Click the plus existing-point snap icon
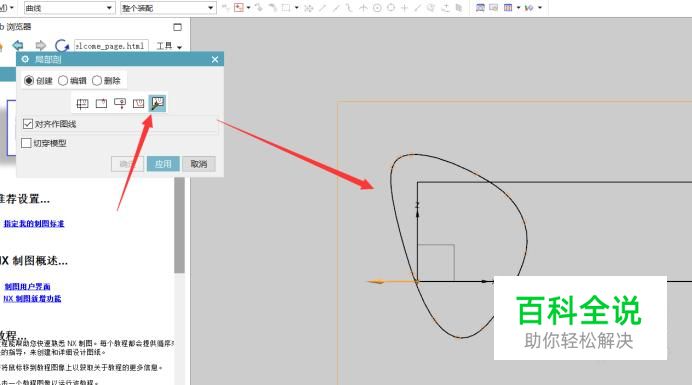692x385 pixels. tap(404, 8)
